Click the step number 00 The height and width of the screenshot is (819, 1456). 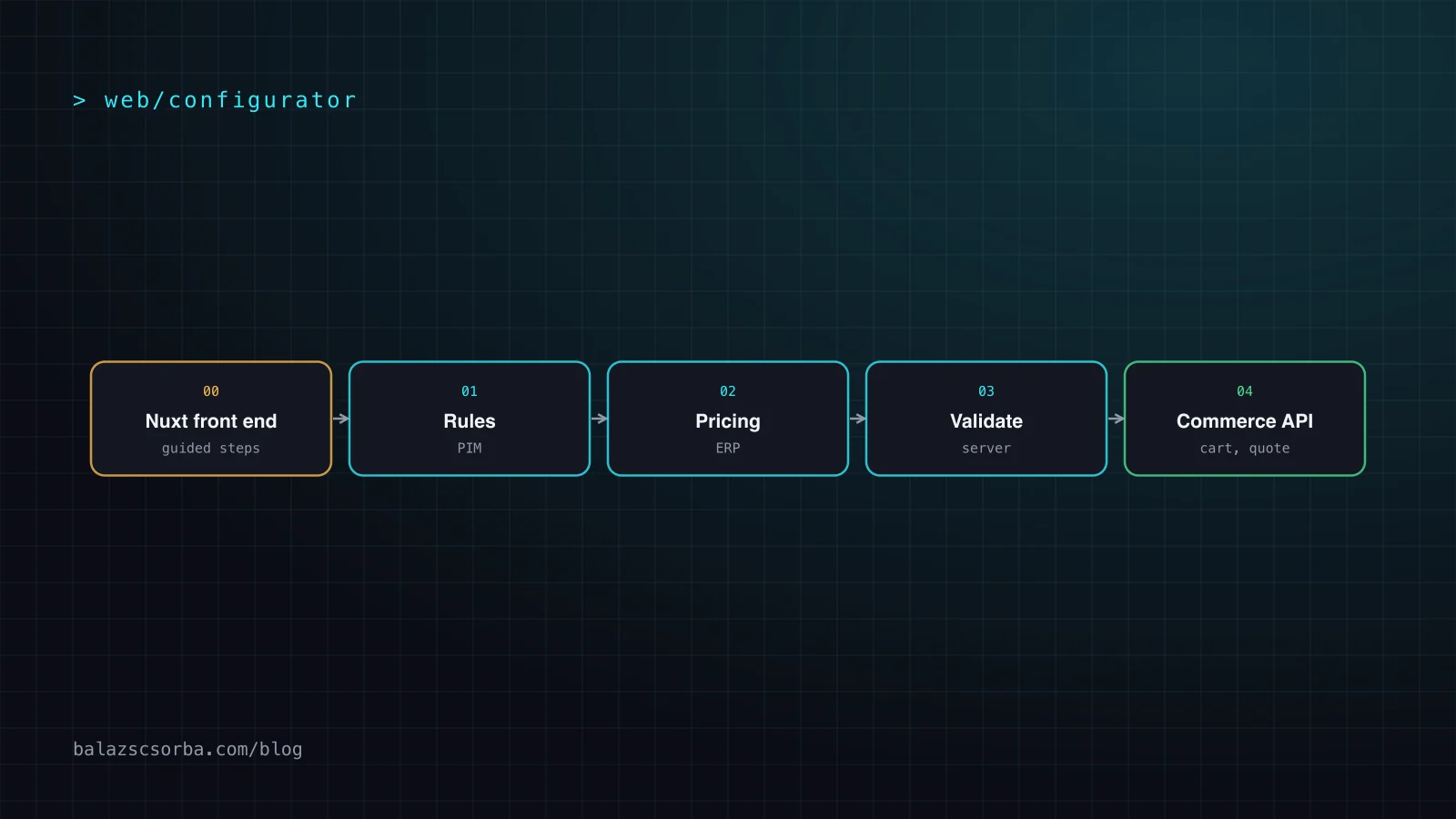click(x=211, y=391)
